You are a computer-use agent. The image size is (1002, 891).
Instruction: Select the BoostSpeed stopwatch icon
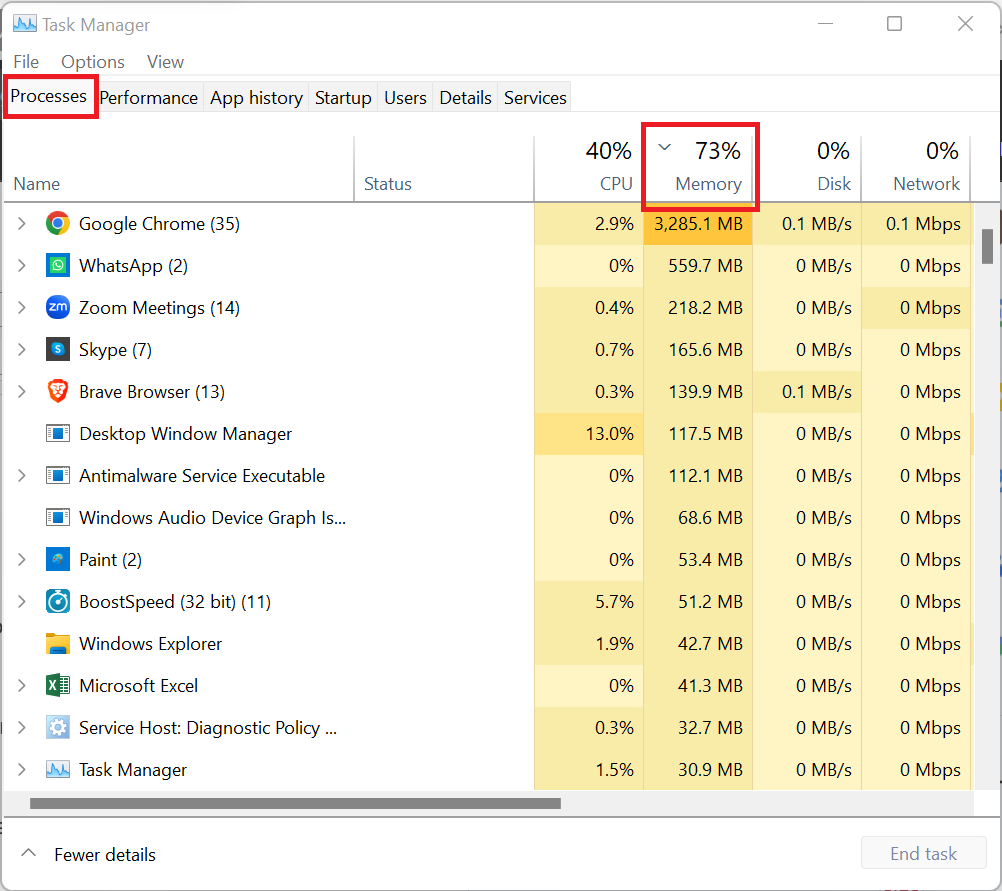pos(57,602)
